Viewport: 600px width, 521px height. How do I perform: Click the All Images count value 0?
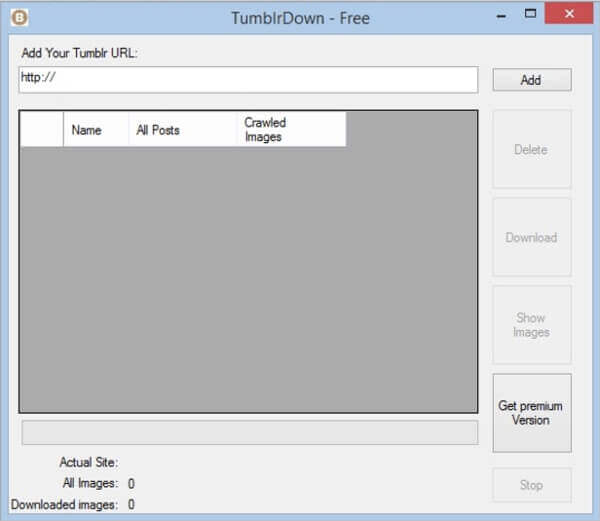tap(131, 484)
